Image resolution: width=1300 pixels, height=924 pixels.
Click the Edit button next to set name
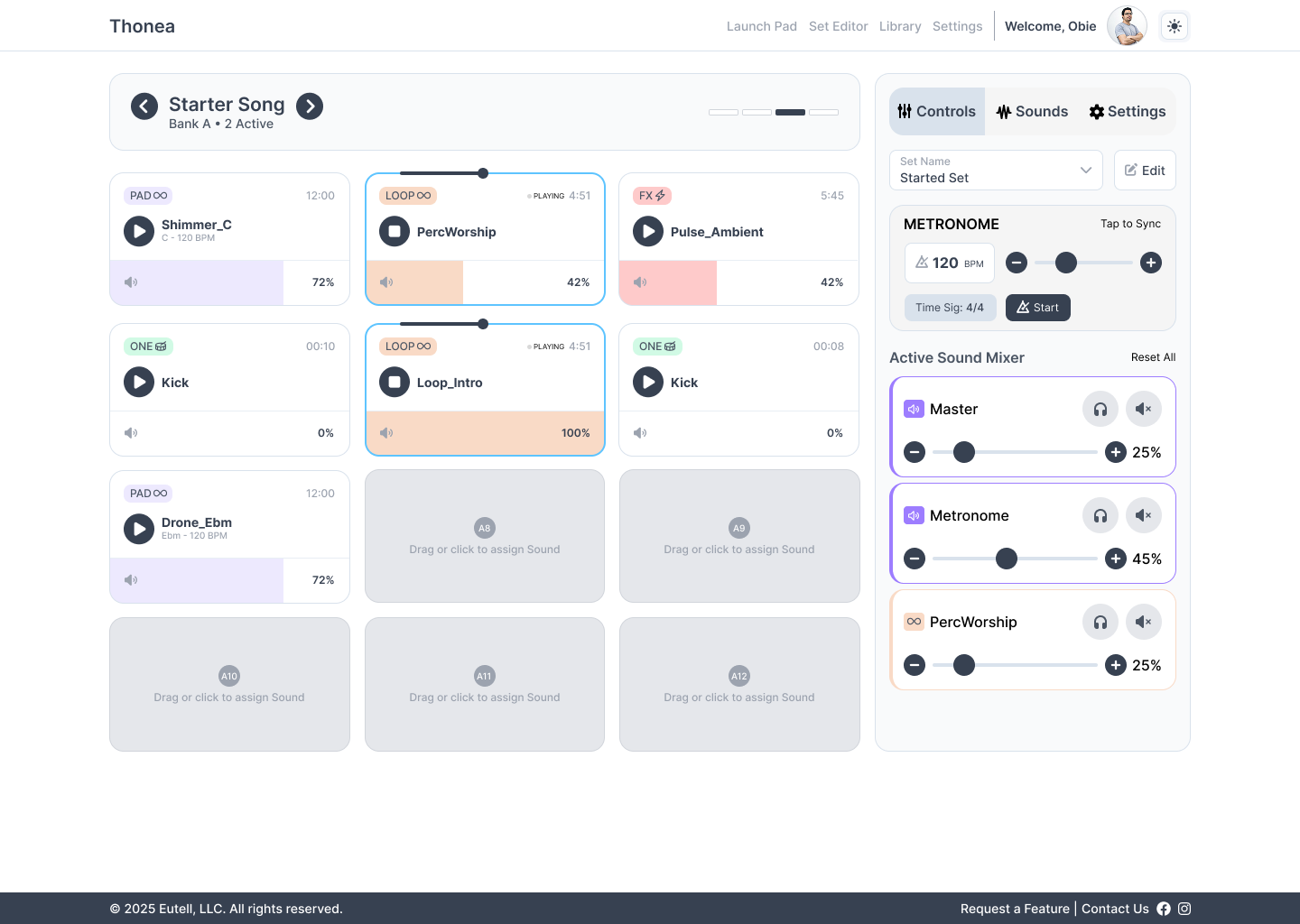[x=1145, y=170]
